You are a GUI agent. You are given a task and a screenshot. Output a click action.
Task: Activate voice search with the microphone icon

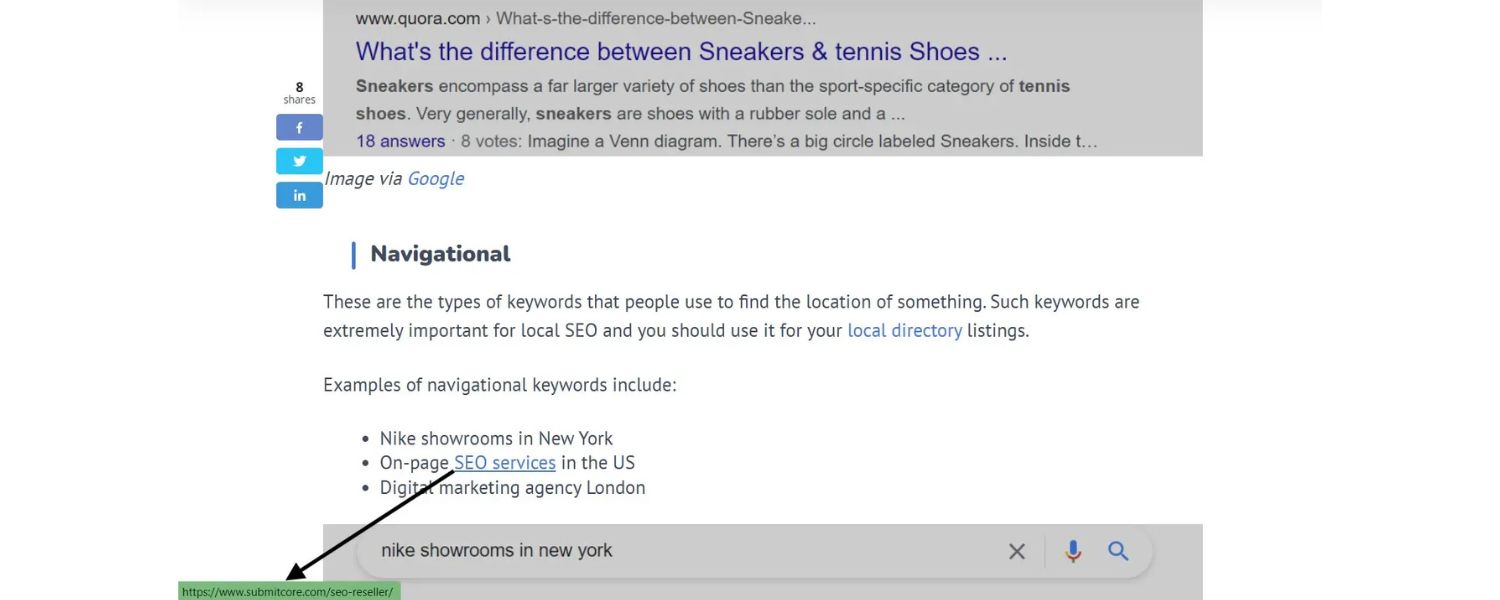click(x=1072, y=550)
